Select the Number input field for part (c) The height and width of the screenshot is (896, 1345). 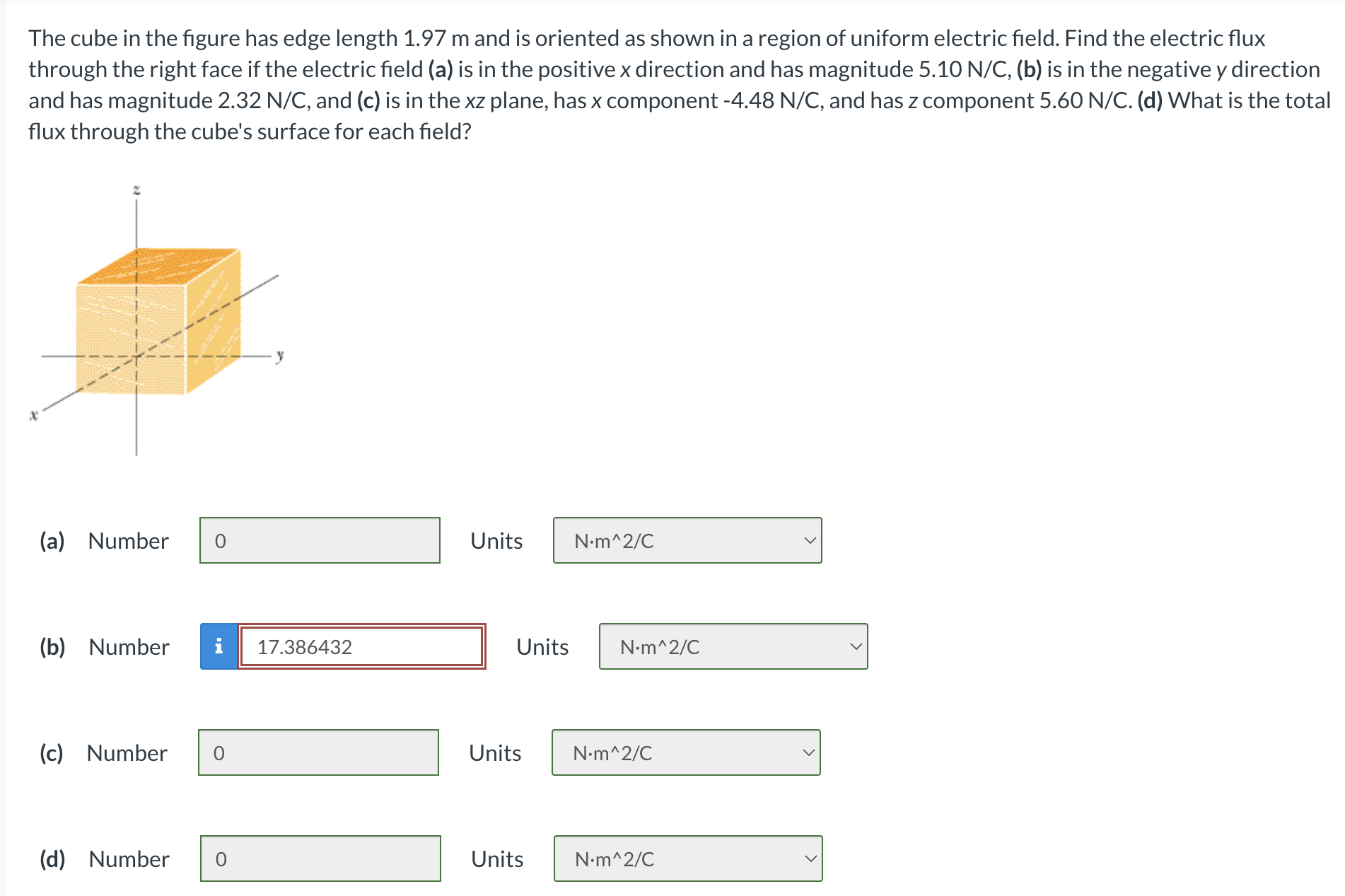pos(318,752)
